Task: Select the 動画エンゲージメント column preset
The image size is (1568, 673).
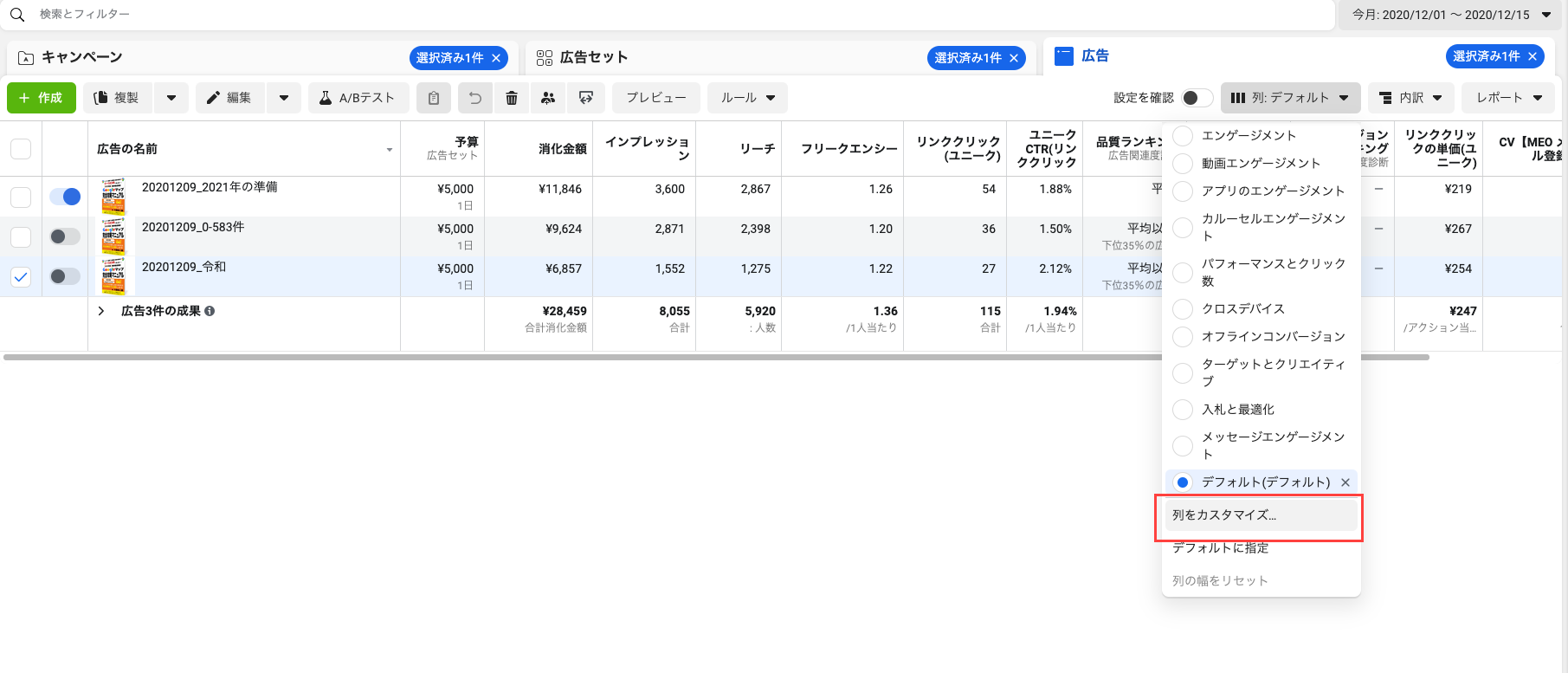Action: (x=1261, y=163)
